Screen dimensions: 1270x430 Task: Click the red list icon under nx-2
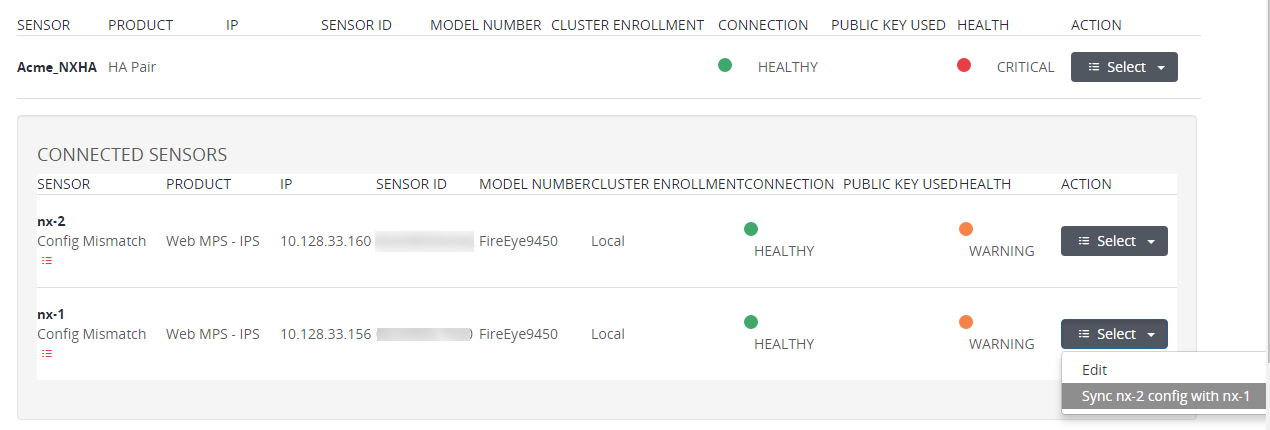coord(46,260)
